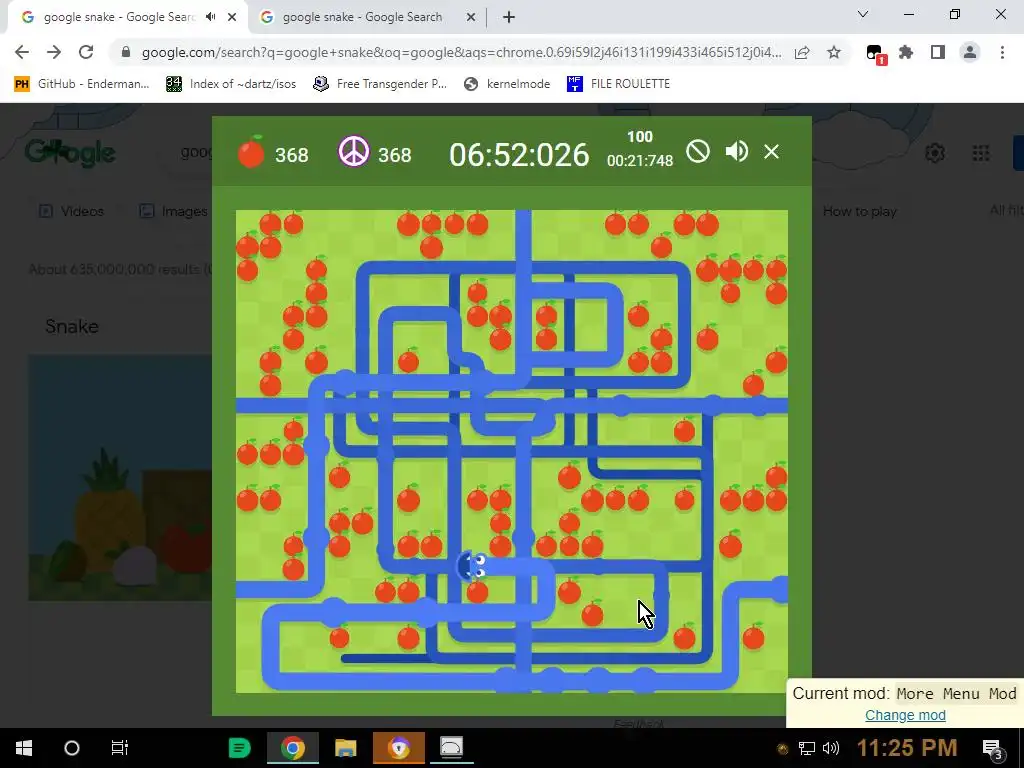Toggle the browser side panel
1024x768 pixels.
point(938,52)
